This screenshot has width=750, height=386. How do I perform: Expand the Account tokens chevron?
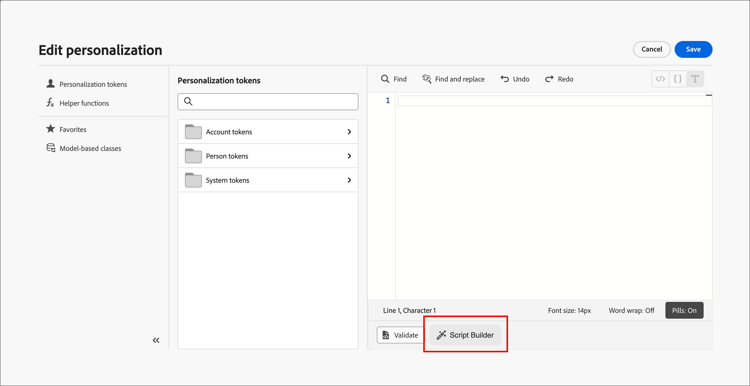349,132
